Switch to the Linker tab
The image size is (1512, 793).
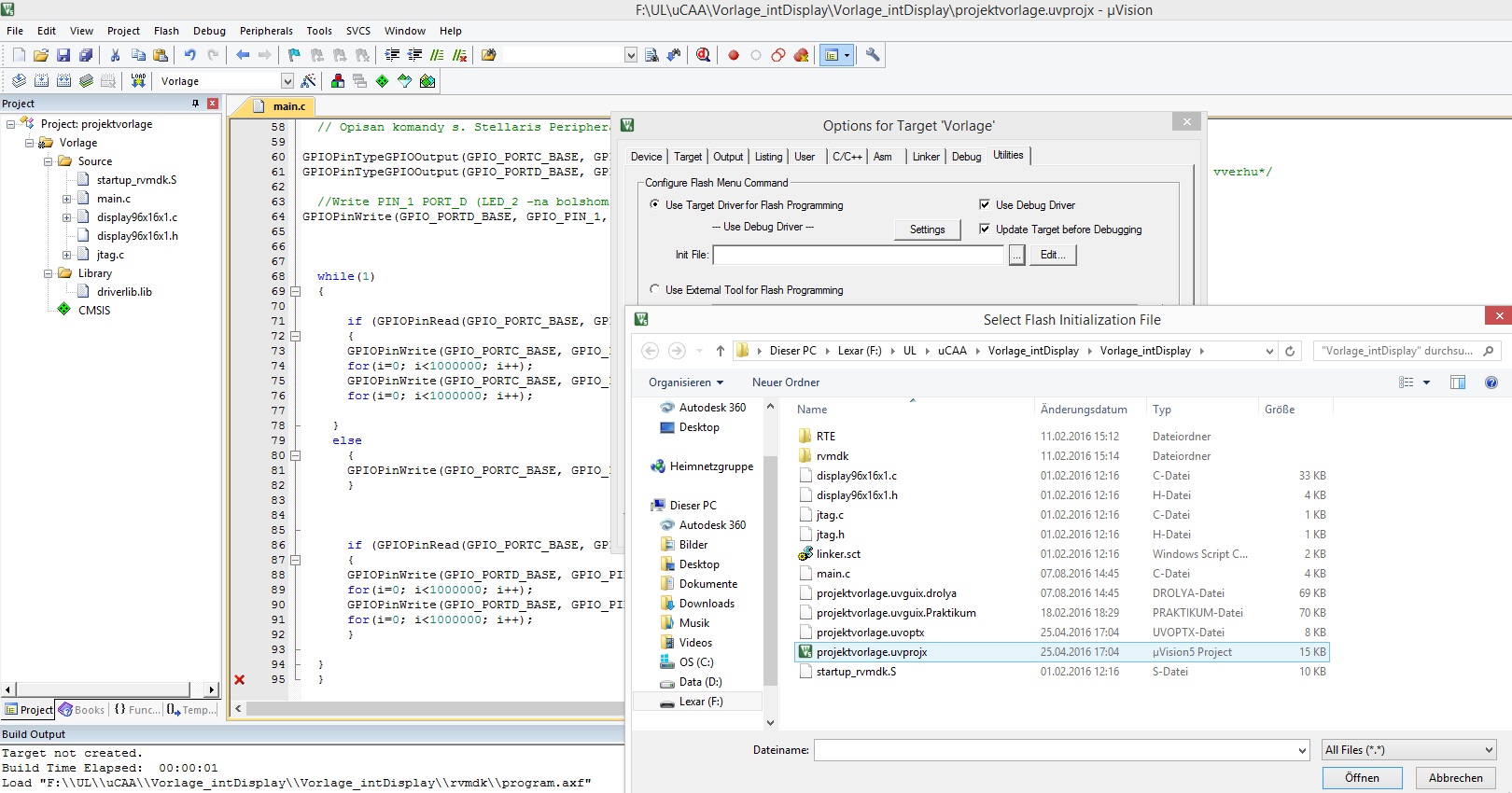(926, 157)
